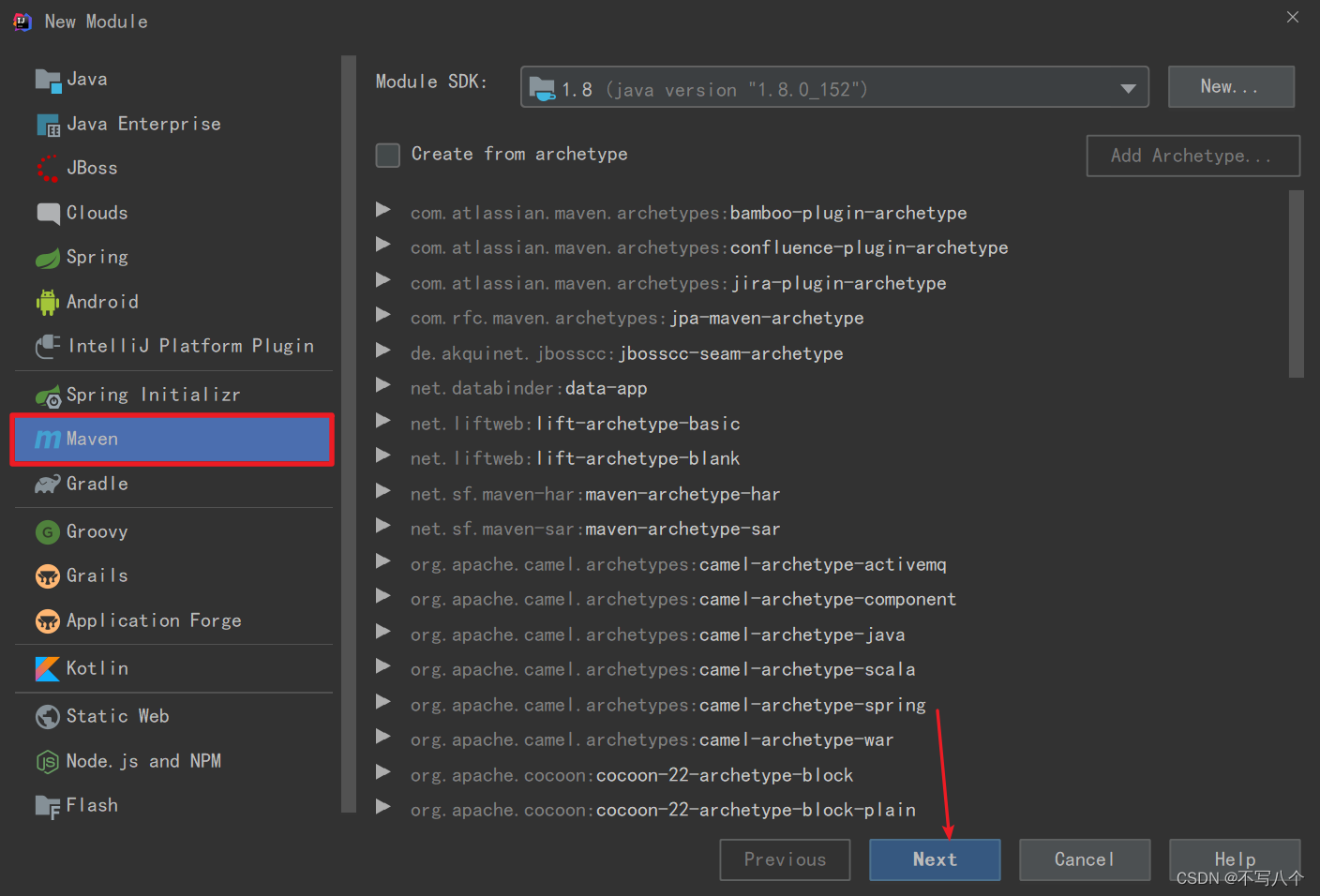Pick the Grails icon
The width and height of the screenshot is (1320, 896).
coord(48,576)
